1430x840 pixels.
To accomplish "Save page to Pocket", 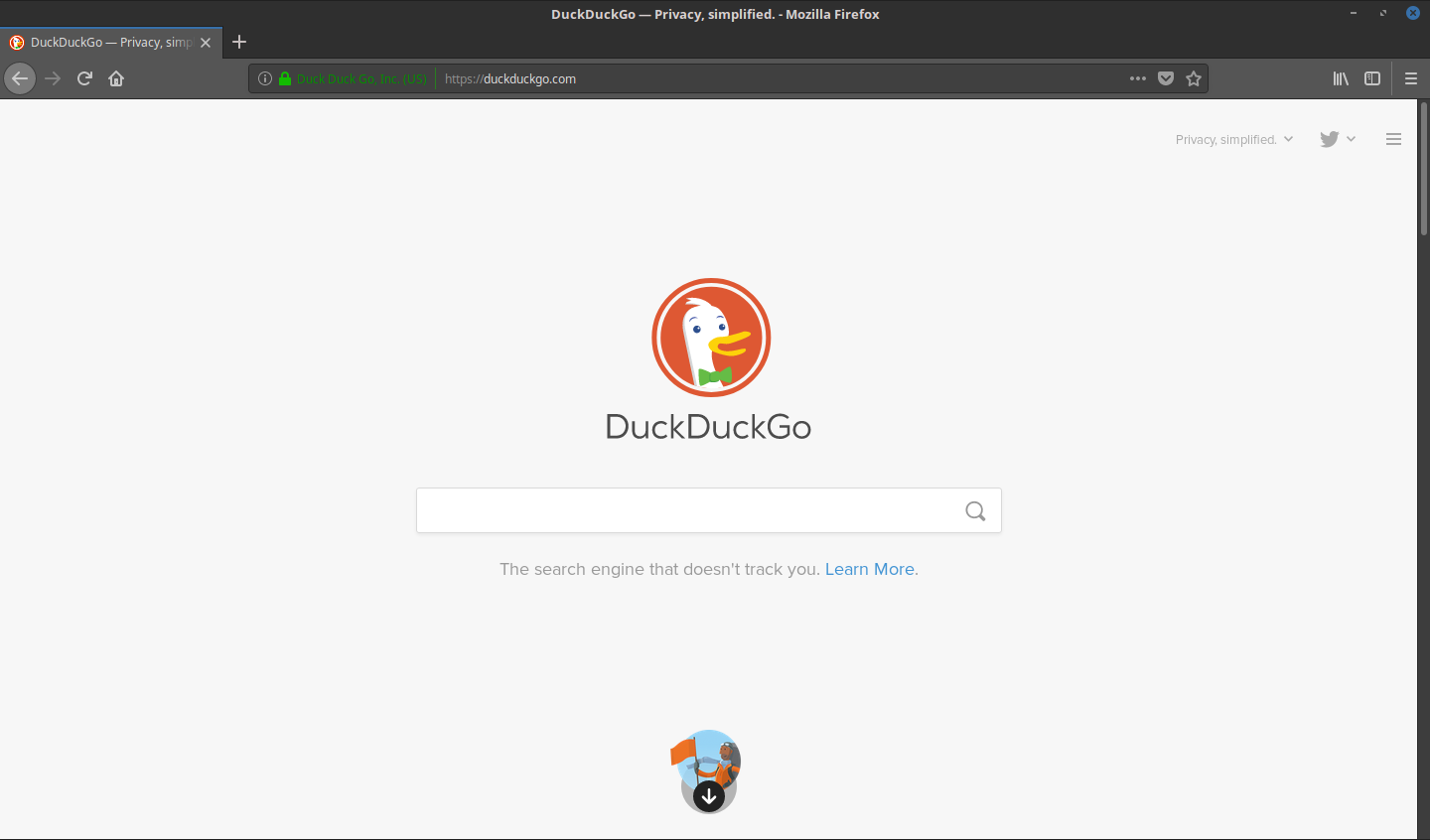I will (1166, 78).
